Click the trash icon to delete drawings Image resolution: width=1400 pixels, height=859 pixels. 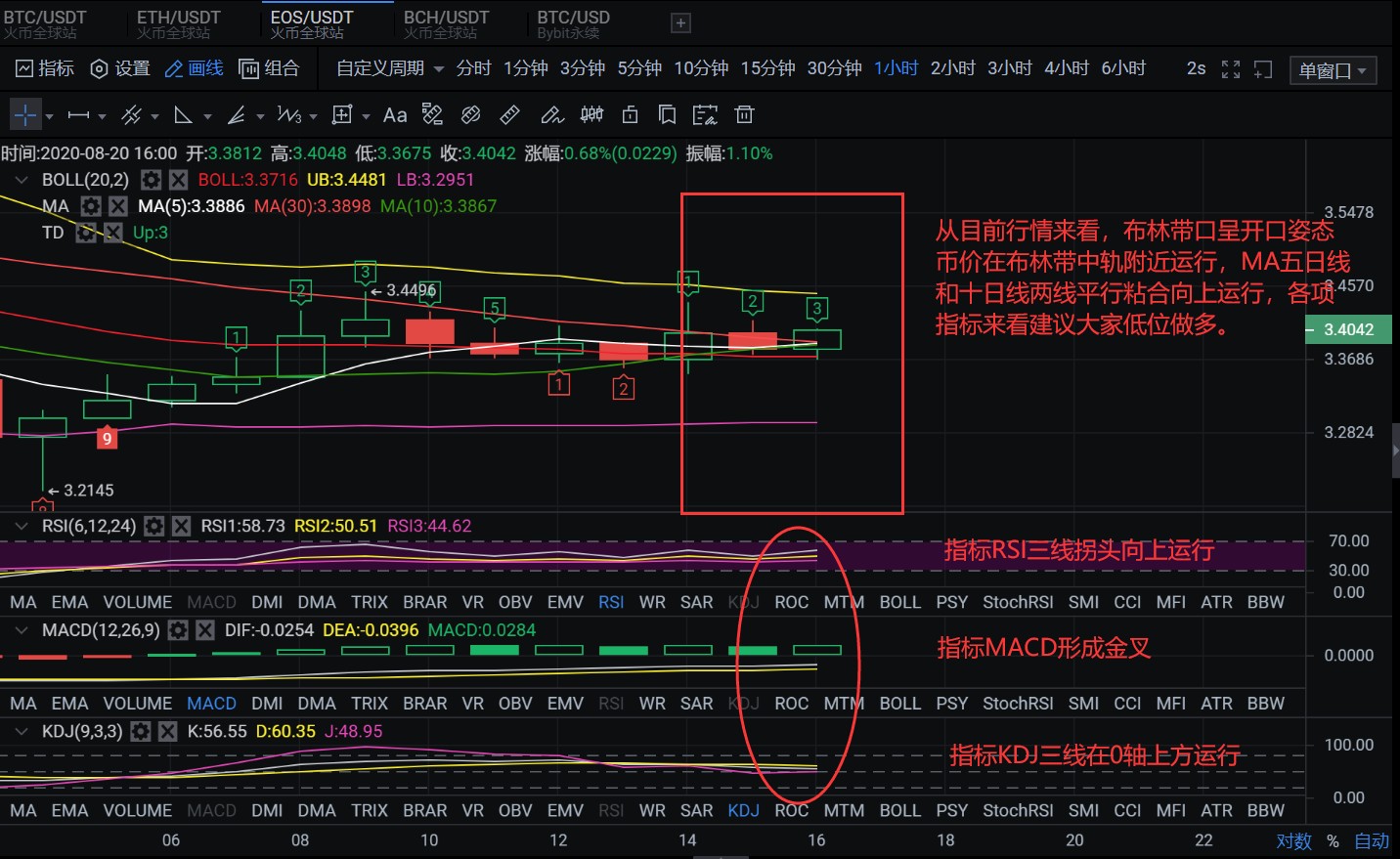744,115
